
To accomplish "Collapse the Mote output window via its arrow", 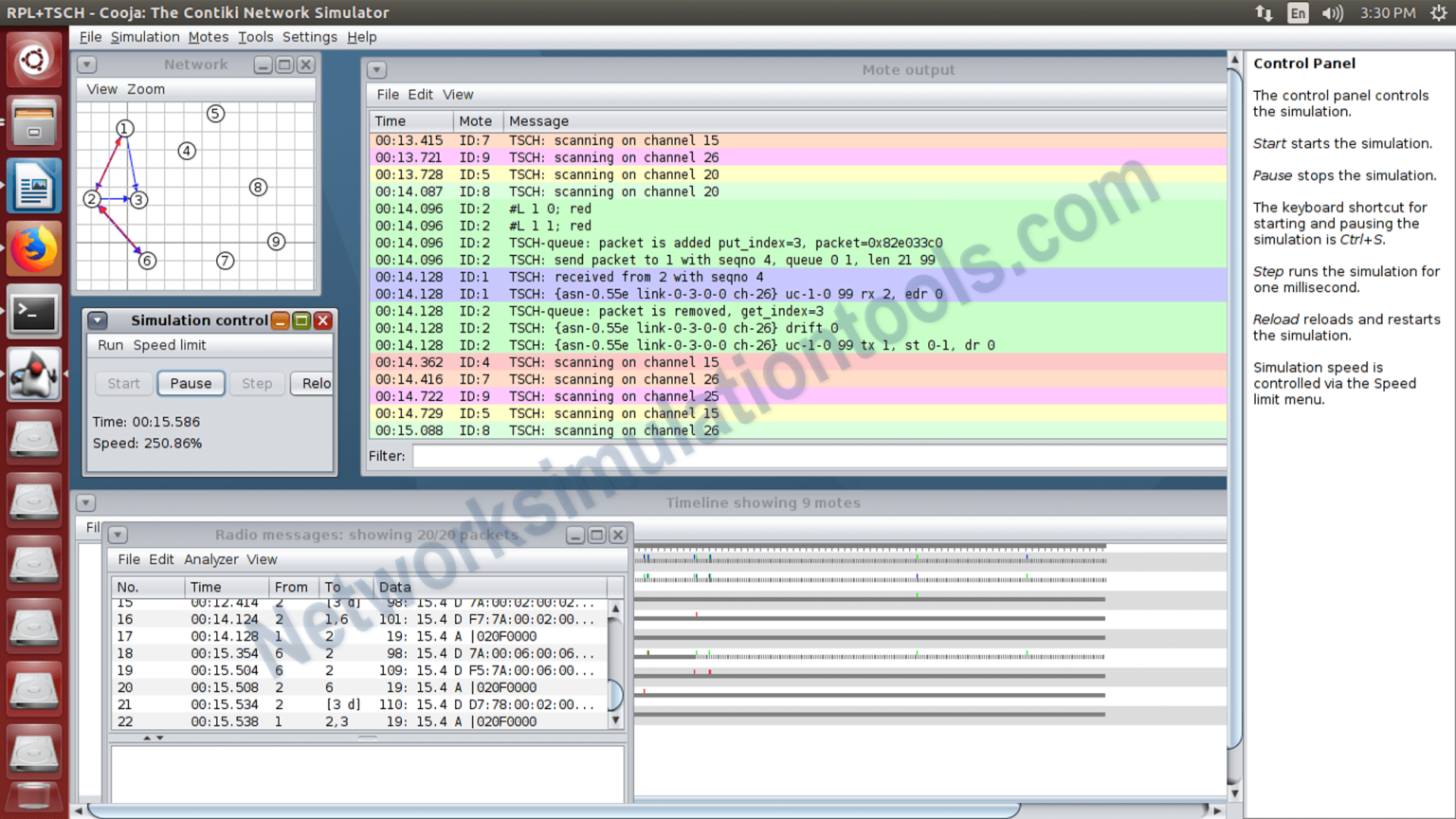I will tap(376, 69).
